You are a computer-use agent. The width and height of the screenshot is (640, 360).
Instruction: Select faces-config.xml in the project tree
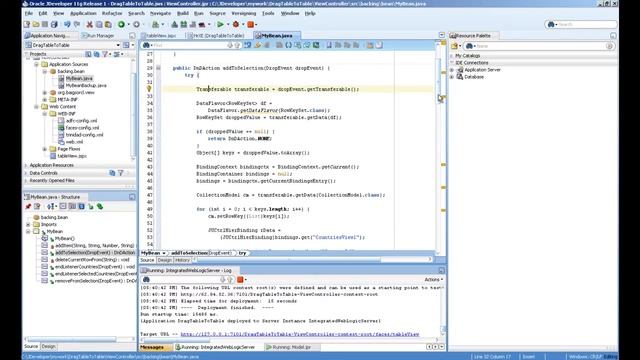82,128
